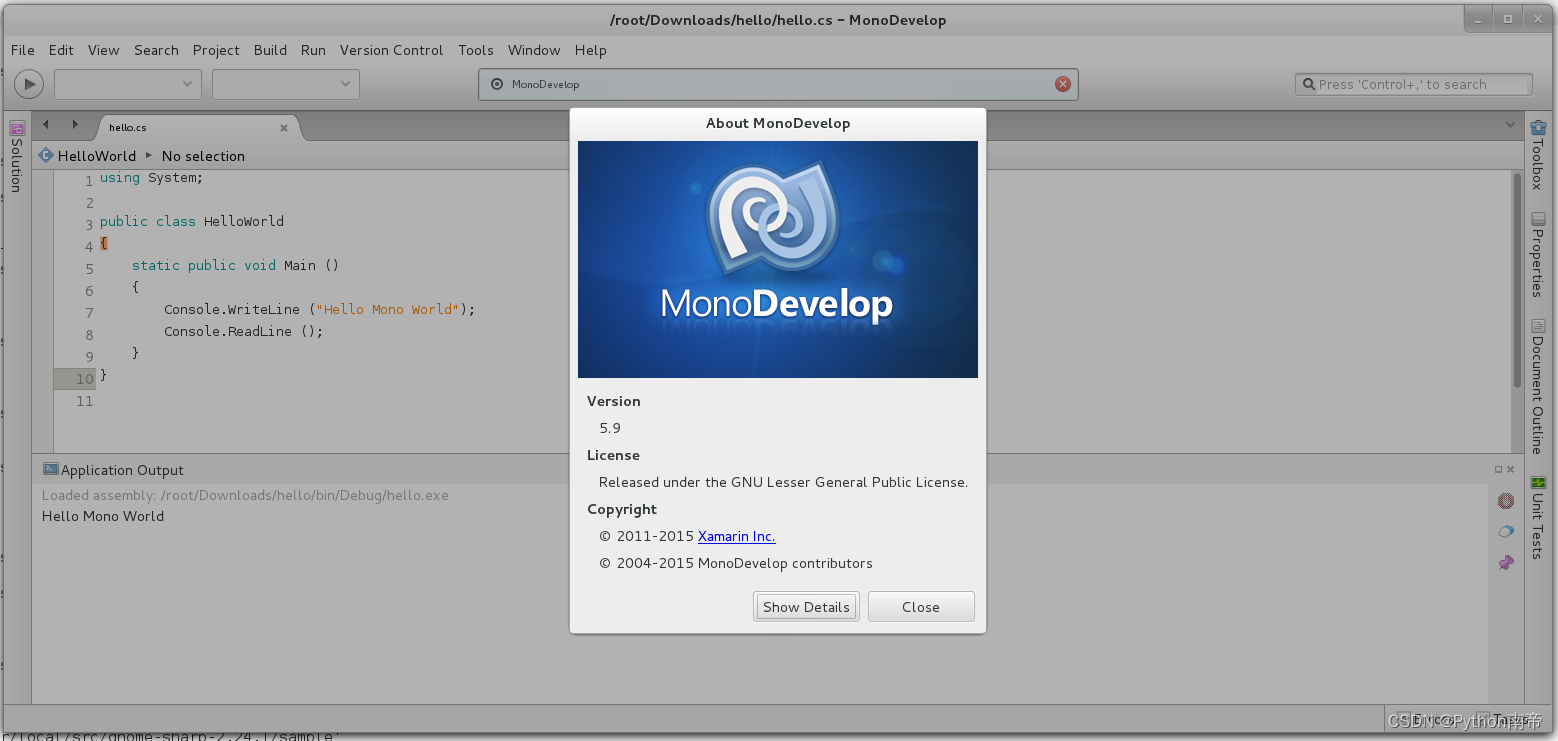This screenshot has width=1558, height=741.
Task: Go to next document with forward arrow
Action: (x=75, y=125)
